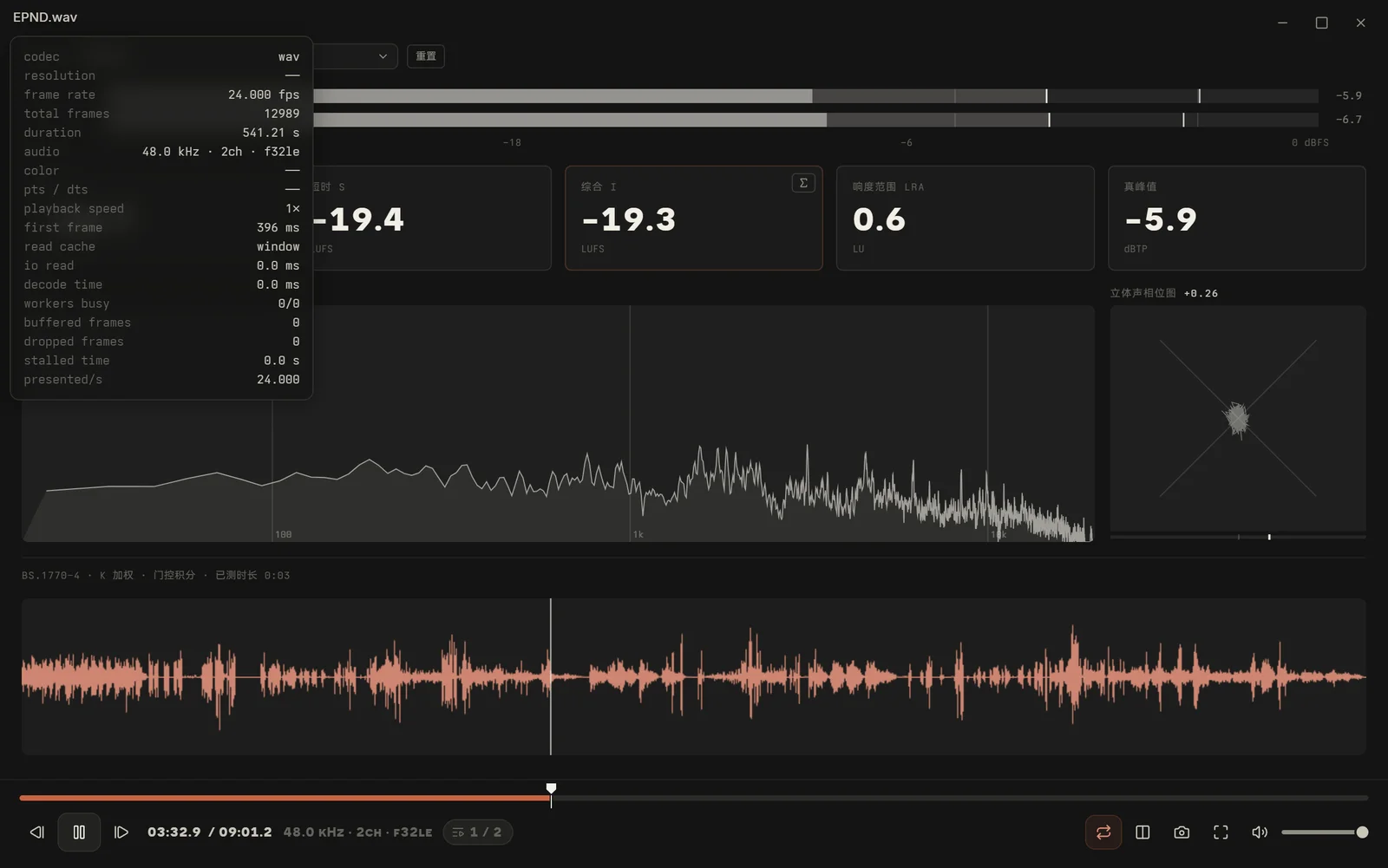The height and width of the screenshot is (868, 1388).
Task: Open split compare view icon
Action: [1142, 832]
